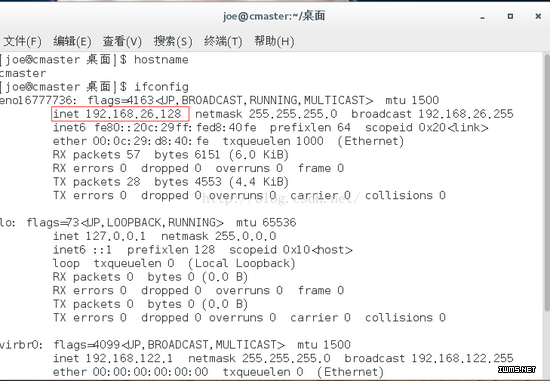Click the 'netmask 255.255.255.0' on eno16777736

click(266, 114)
